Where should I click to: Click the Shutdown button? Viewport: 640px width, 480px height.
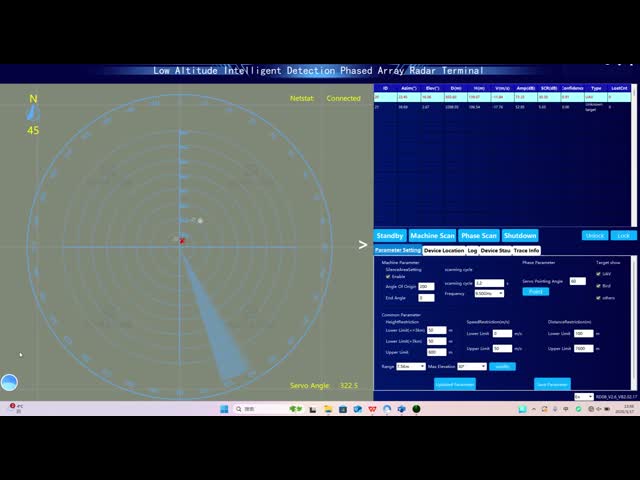point(520,236)
